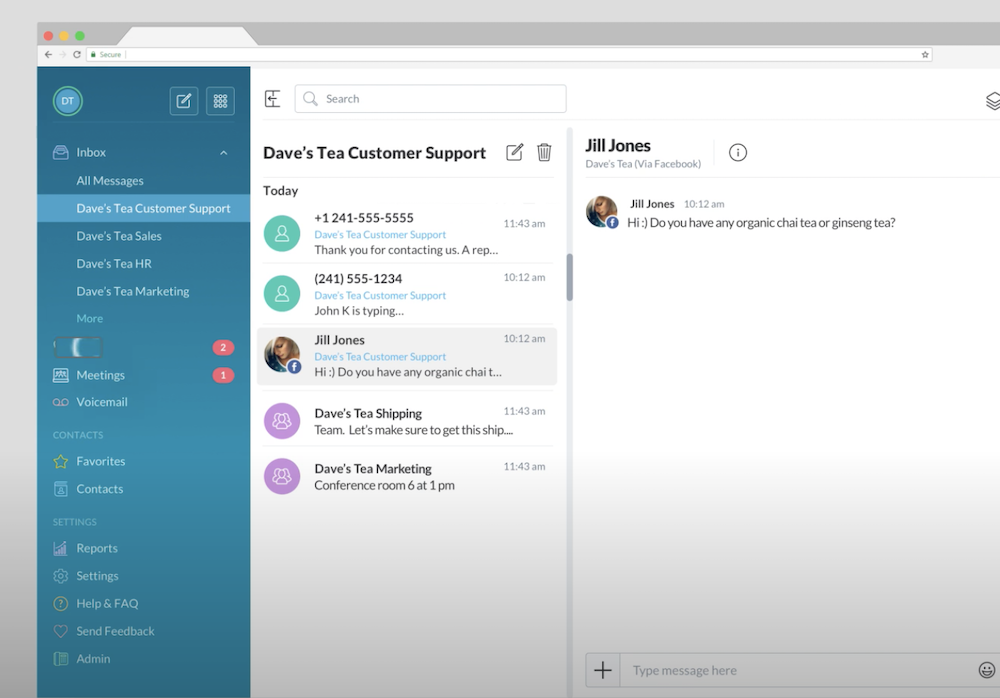Click avatar of (241) 555-1234 contact

[x=282, y=293]
